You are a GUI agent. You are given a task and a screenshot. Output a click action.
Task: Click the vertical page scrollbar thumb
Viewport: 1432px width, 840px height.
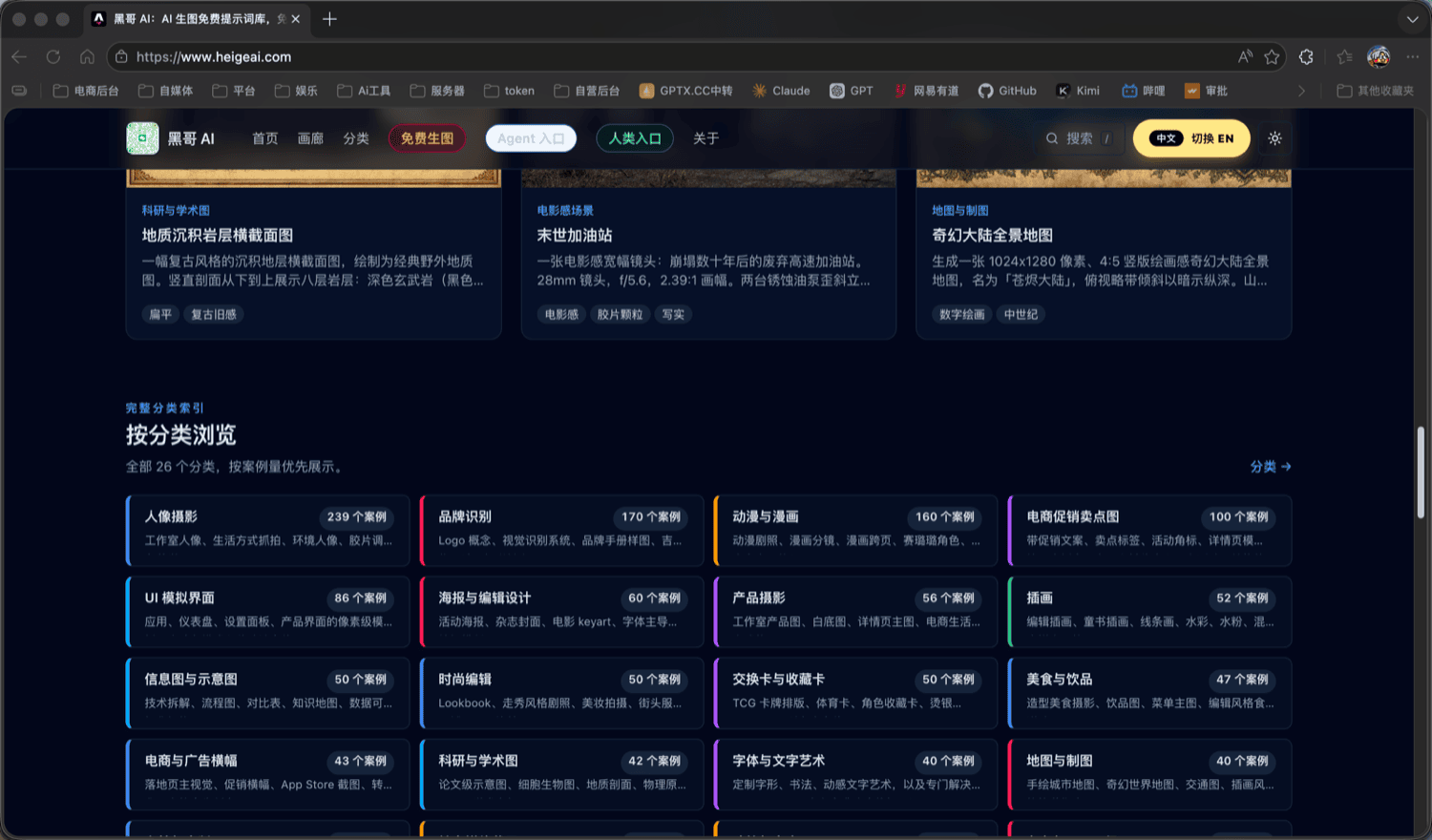click(x=1421, y=472)
